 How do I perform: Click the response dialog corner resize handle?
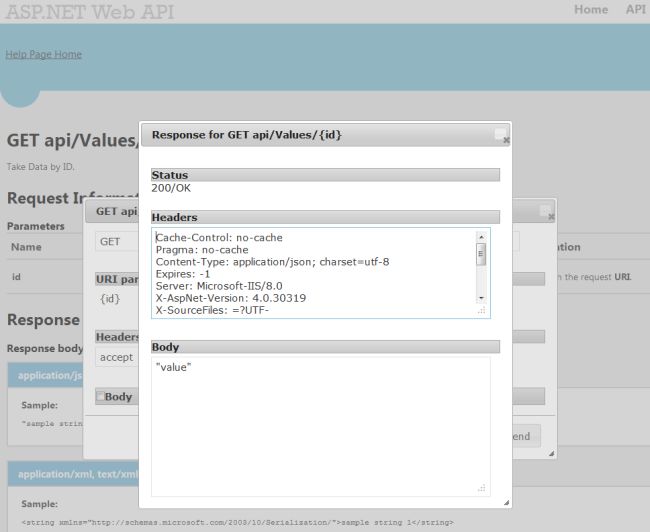point(506,503)
